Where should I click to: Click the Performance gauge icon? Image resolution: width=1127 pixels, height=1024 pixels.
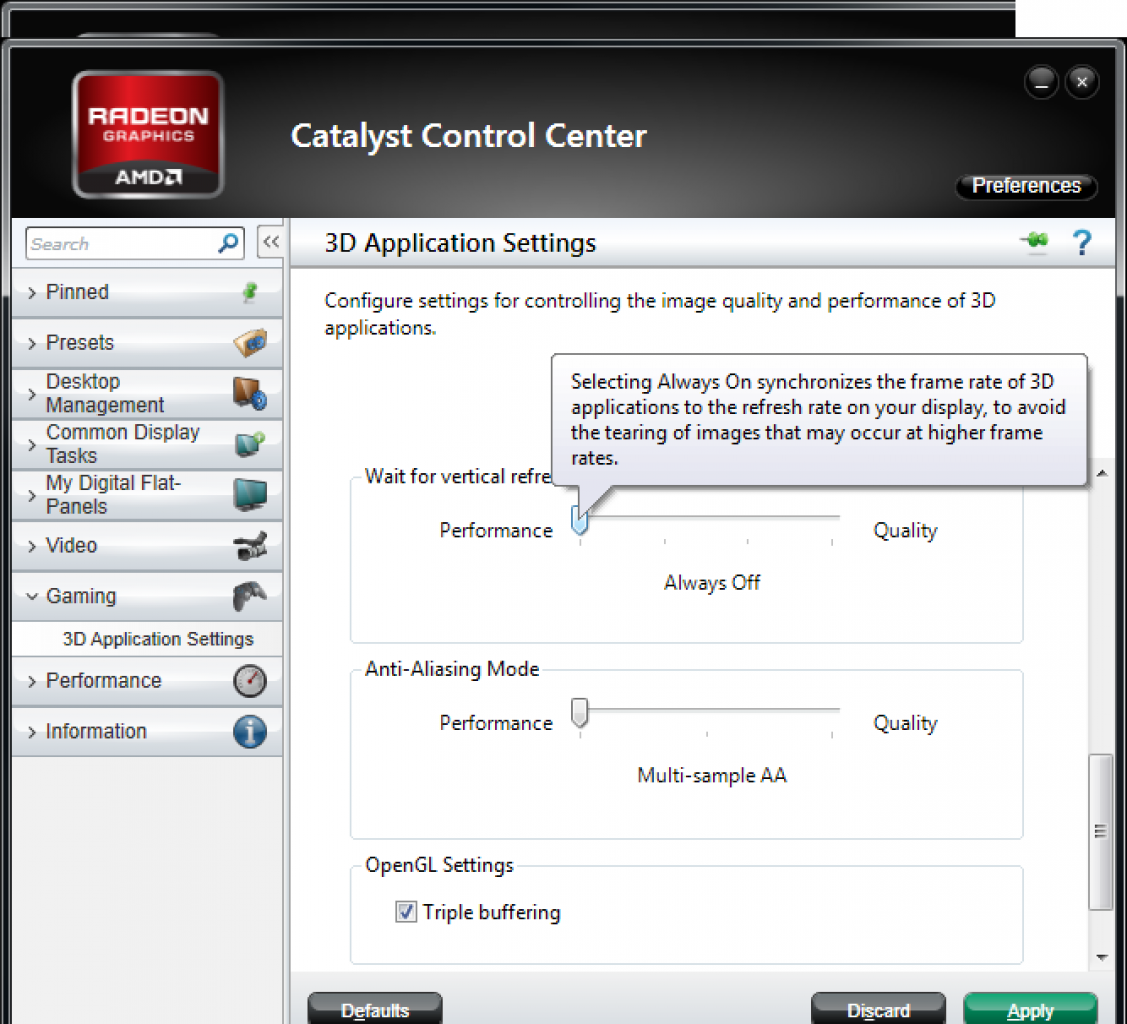coord(249,681)
